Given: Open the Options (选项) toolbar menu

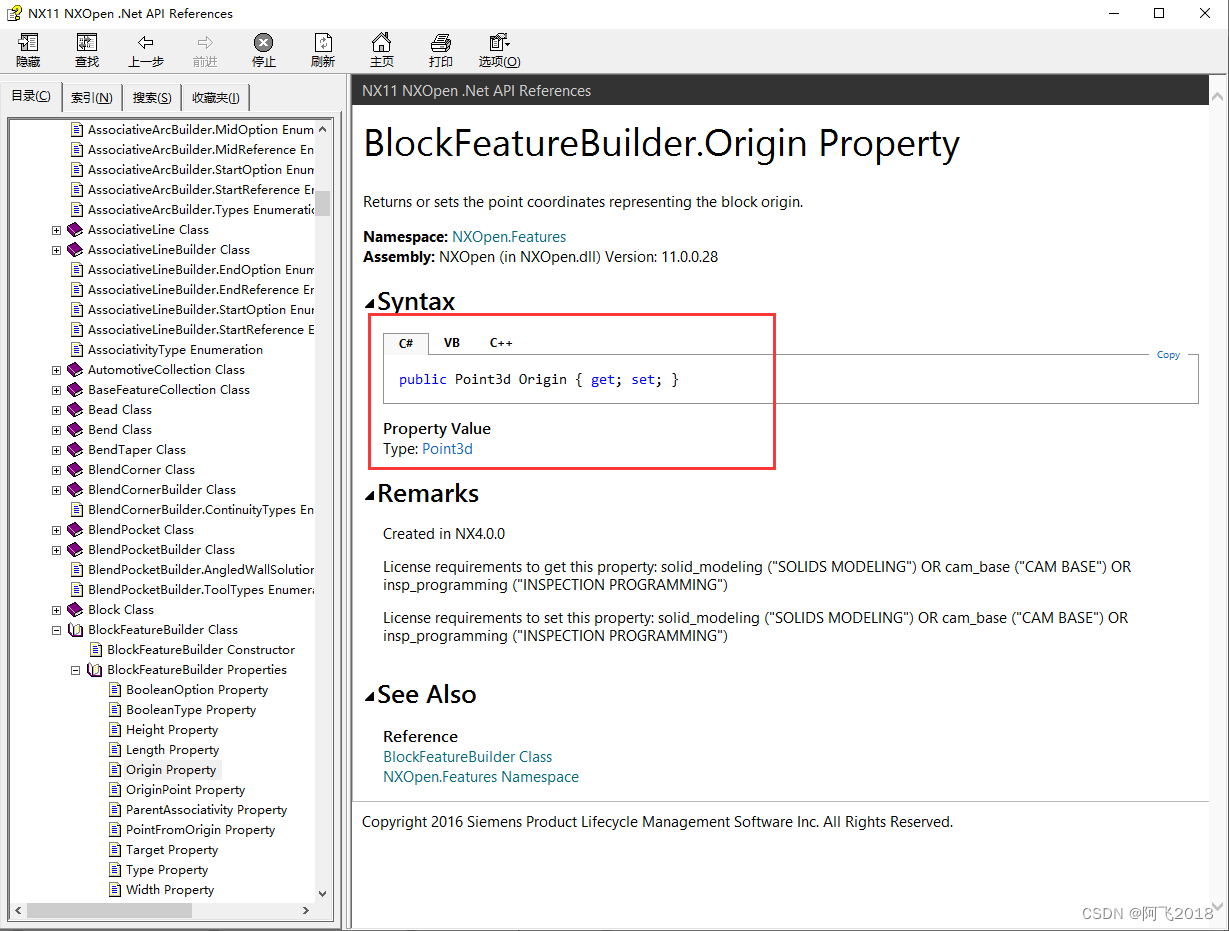Looking at the screenshot, I should 499,50.
